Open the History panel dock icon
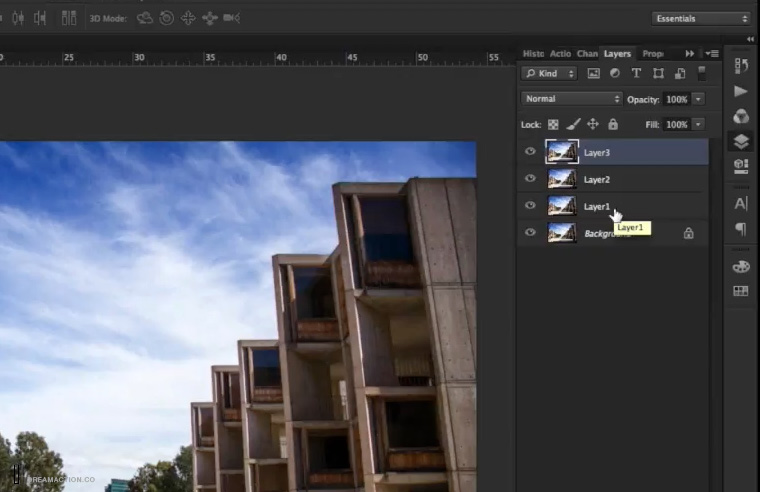This screenshot has height=492, width=760. pos(741,65)
